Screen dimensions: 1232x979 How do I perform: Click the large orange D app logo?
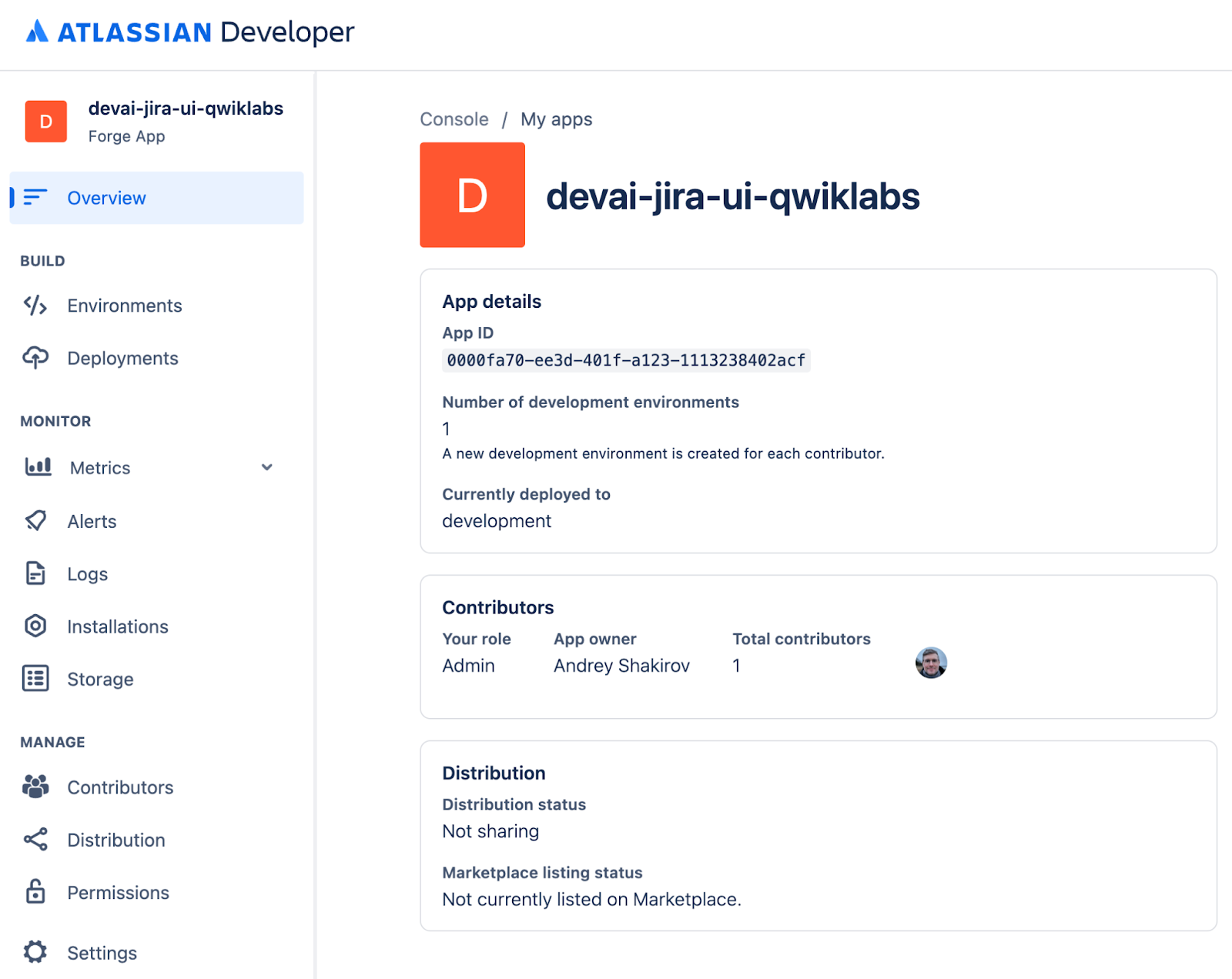click(x=472, y=195)
